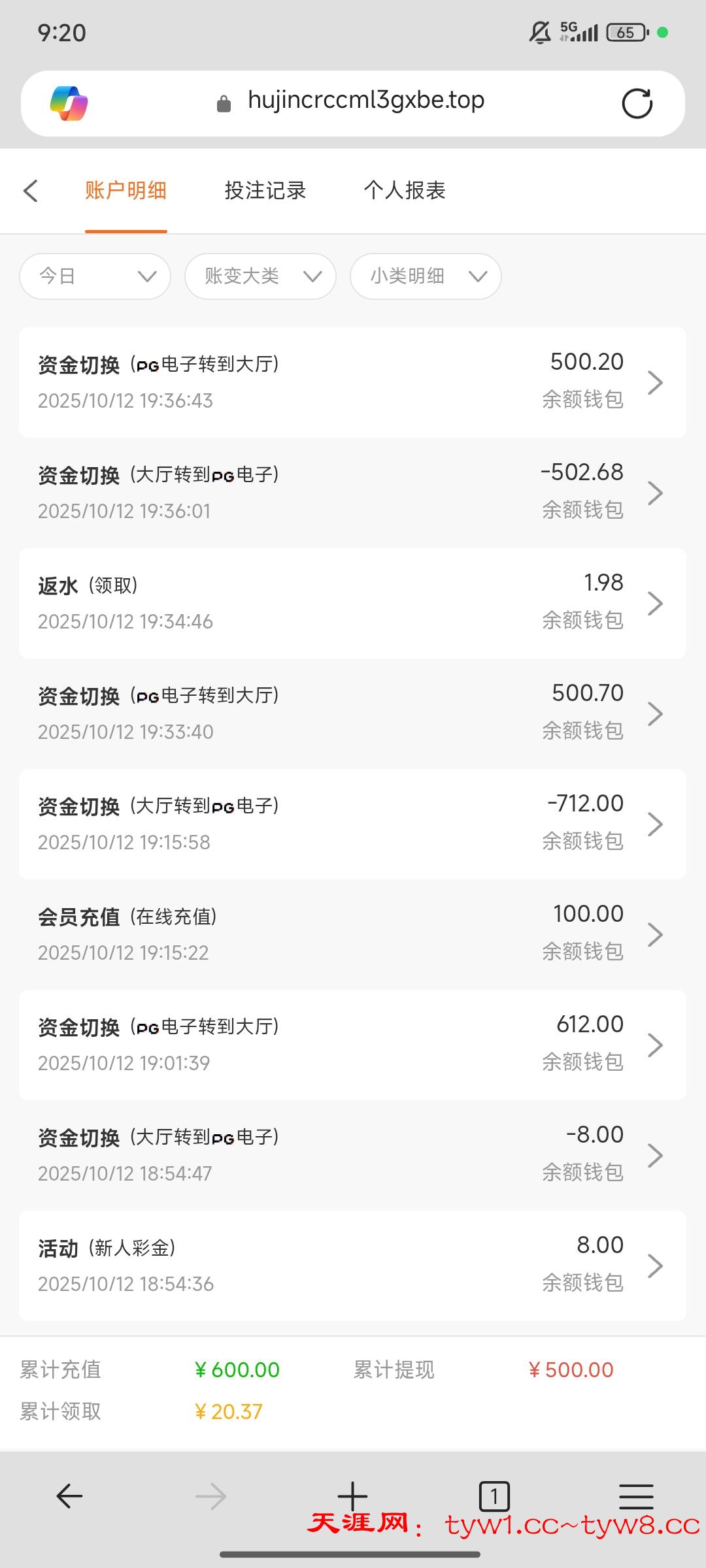The width and height of the screenshot is (706, 1568).
Task: Open the tab switcher icon
Action: 494,1495
